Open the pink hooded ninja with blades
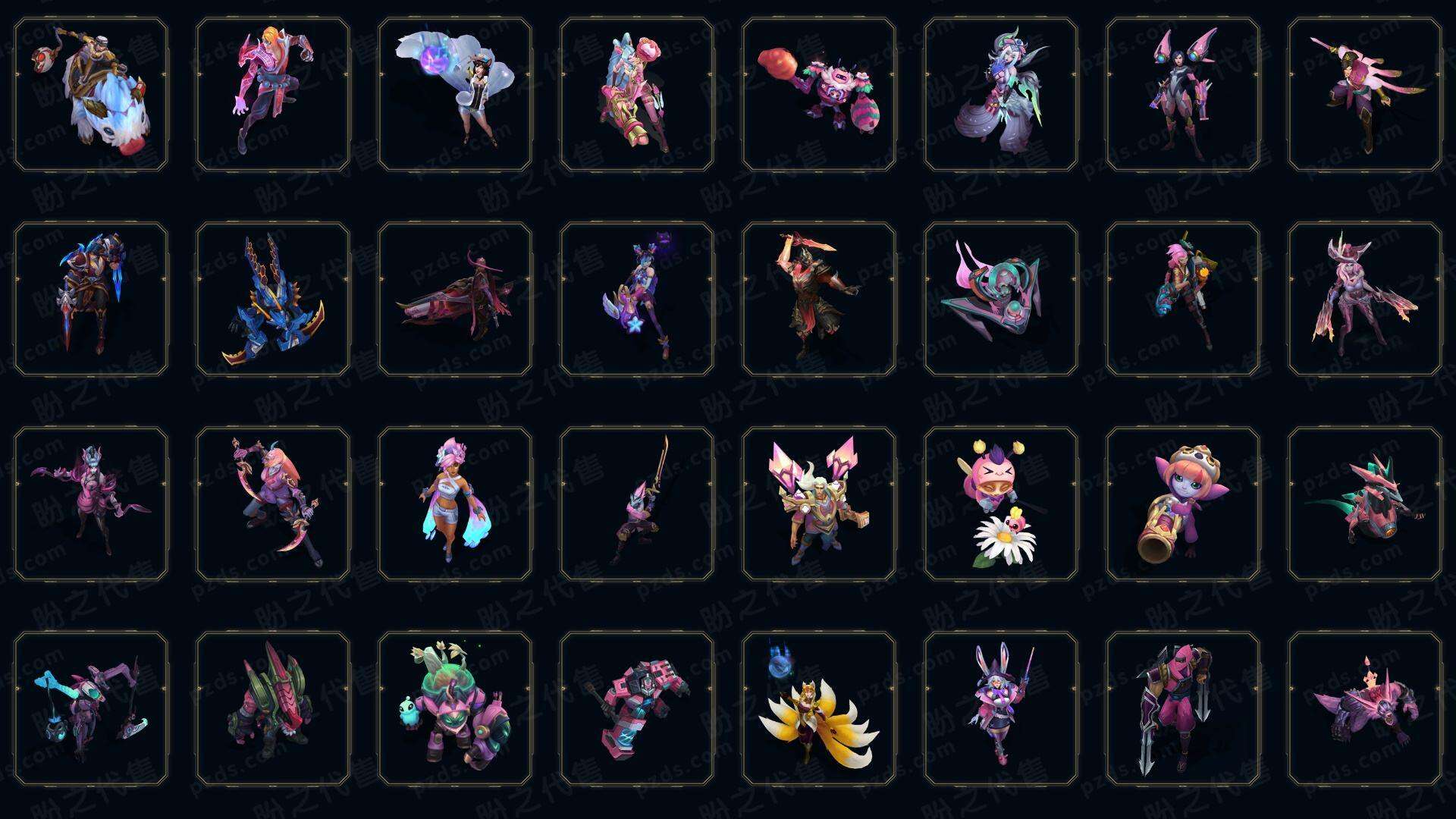Screen dimensions: 1456x819 1183,708
